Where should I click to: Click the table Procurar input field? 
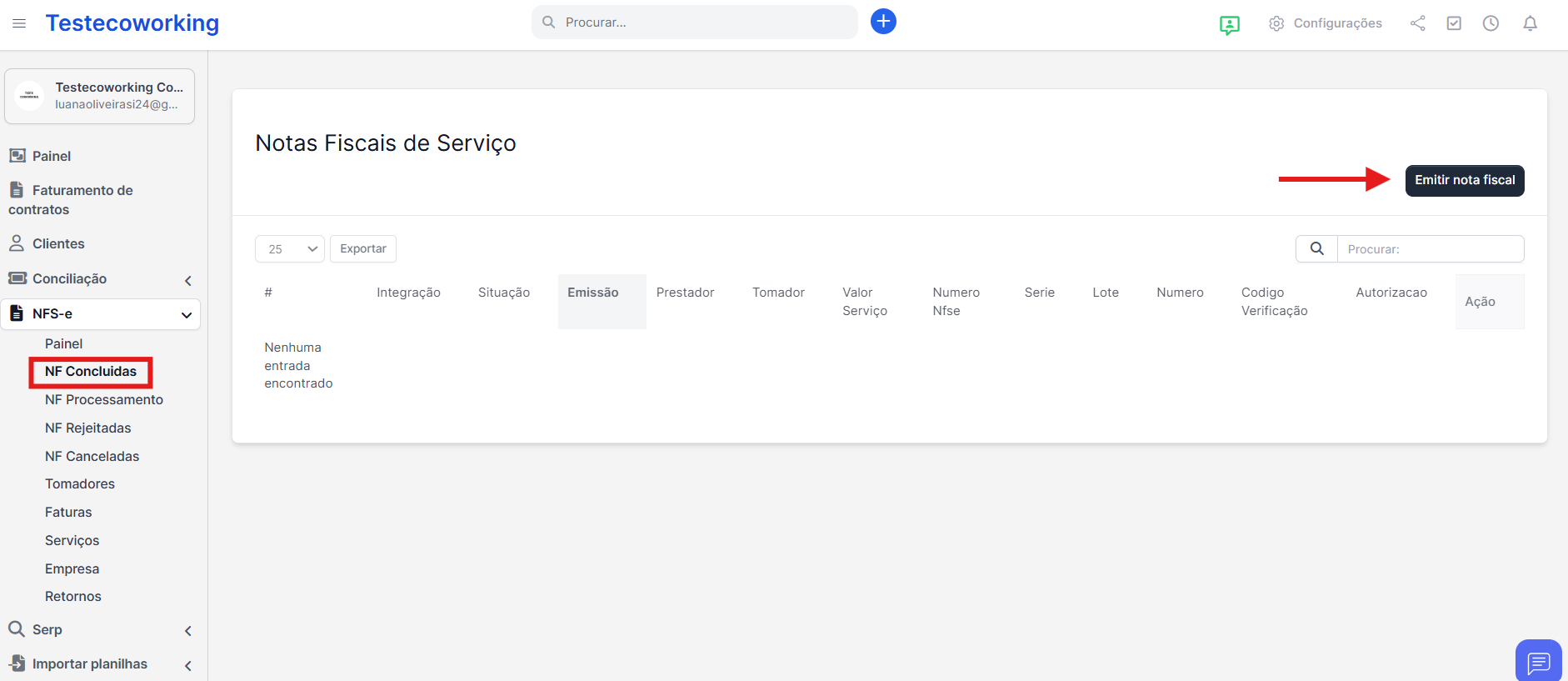[1430, 248]
